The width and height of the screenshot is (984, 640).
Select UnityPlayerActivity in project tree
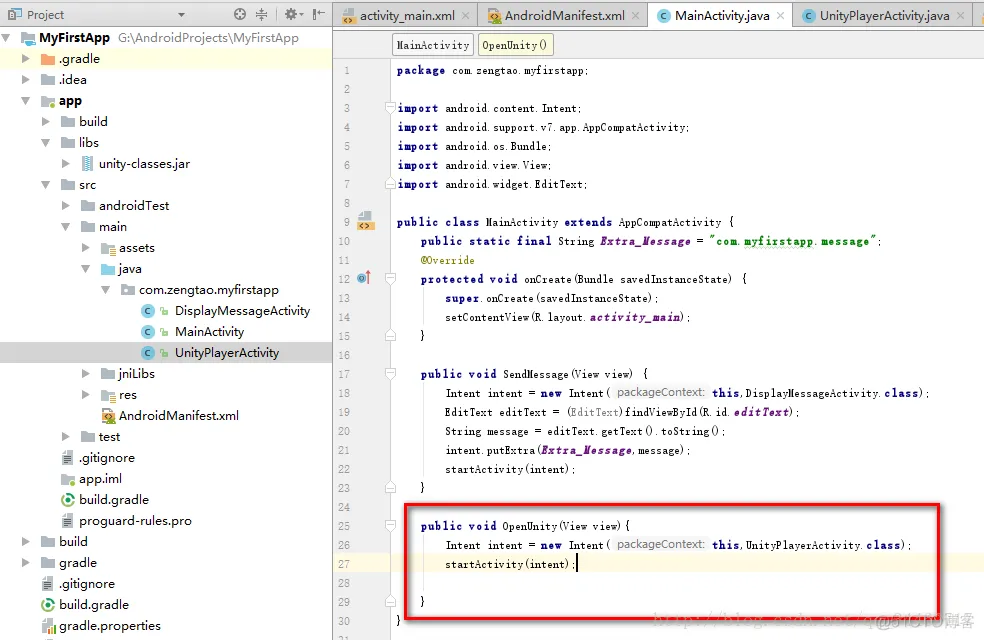pyautogui.click(x=227, y=353)
